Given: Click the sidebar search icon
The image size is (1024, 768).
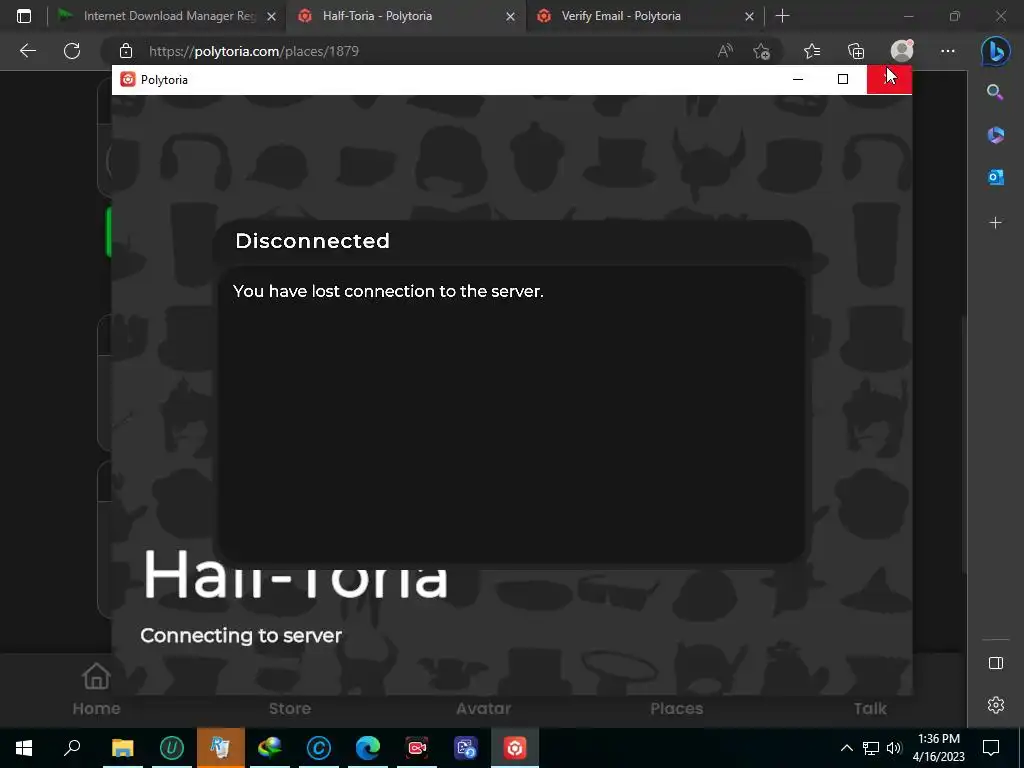Looking at the screenshot, I should (x=995, y=92).
